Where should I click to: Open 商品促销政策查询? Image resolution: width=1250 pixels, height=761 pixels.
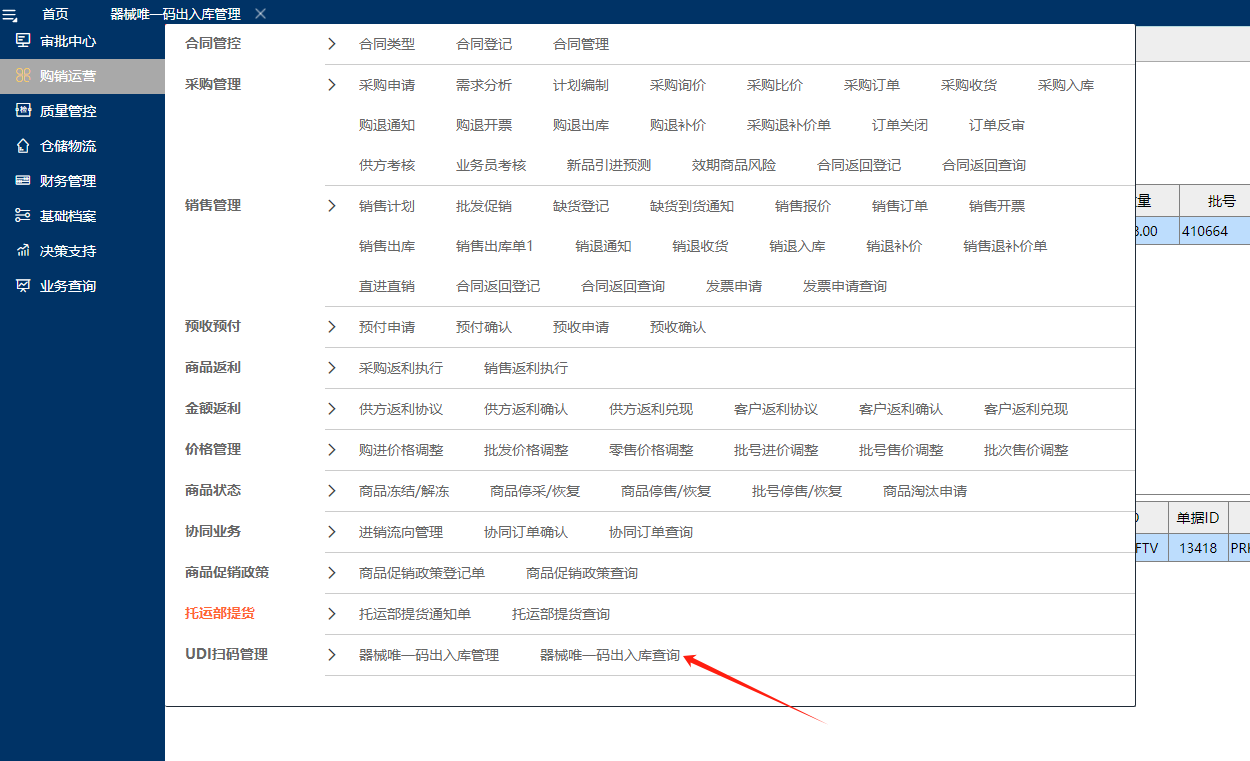(582, 573)
